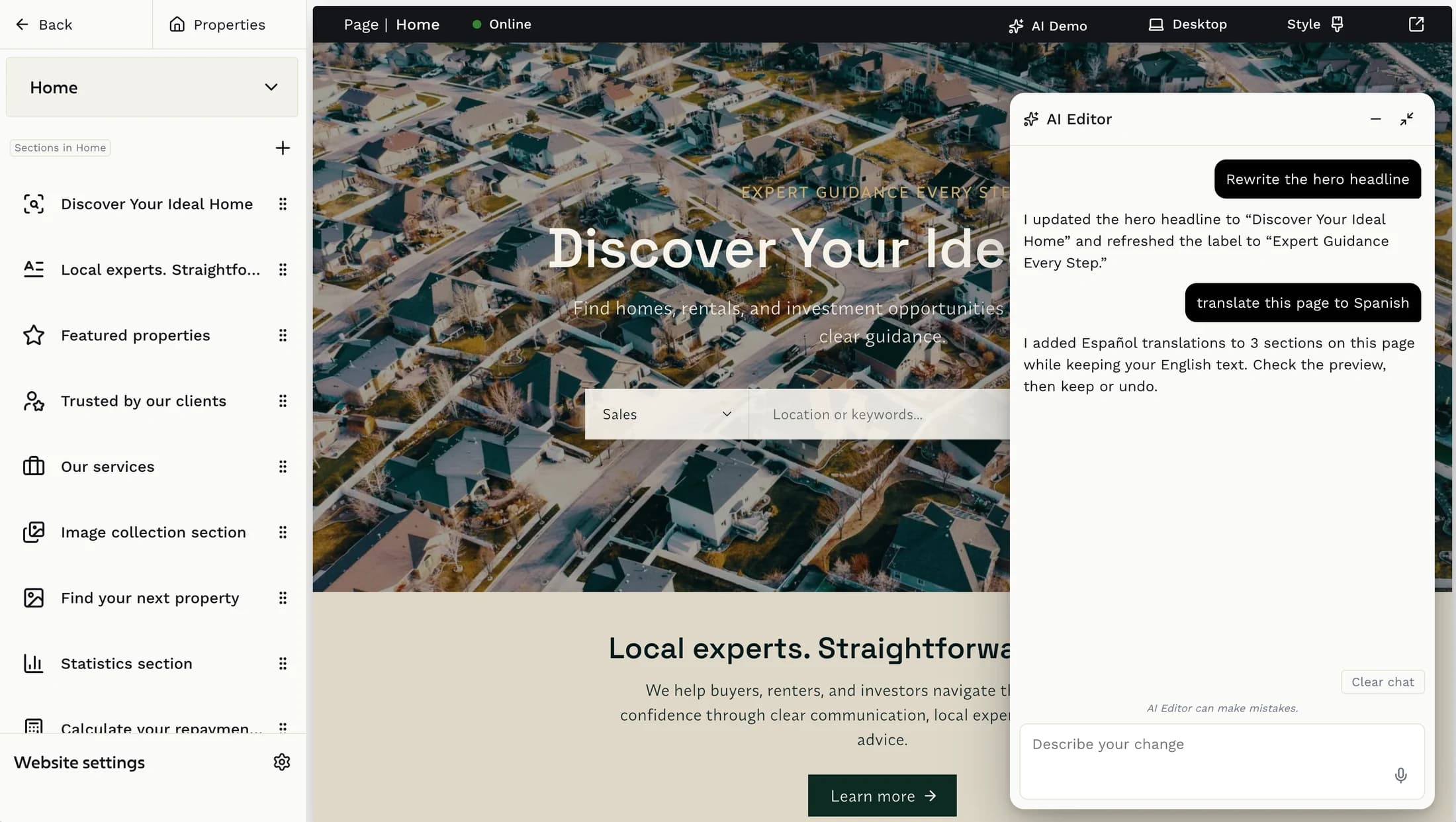
Task: Add a new section with plus icon
Action: click(283, 148)
